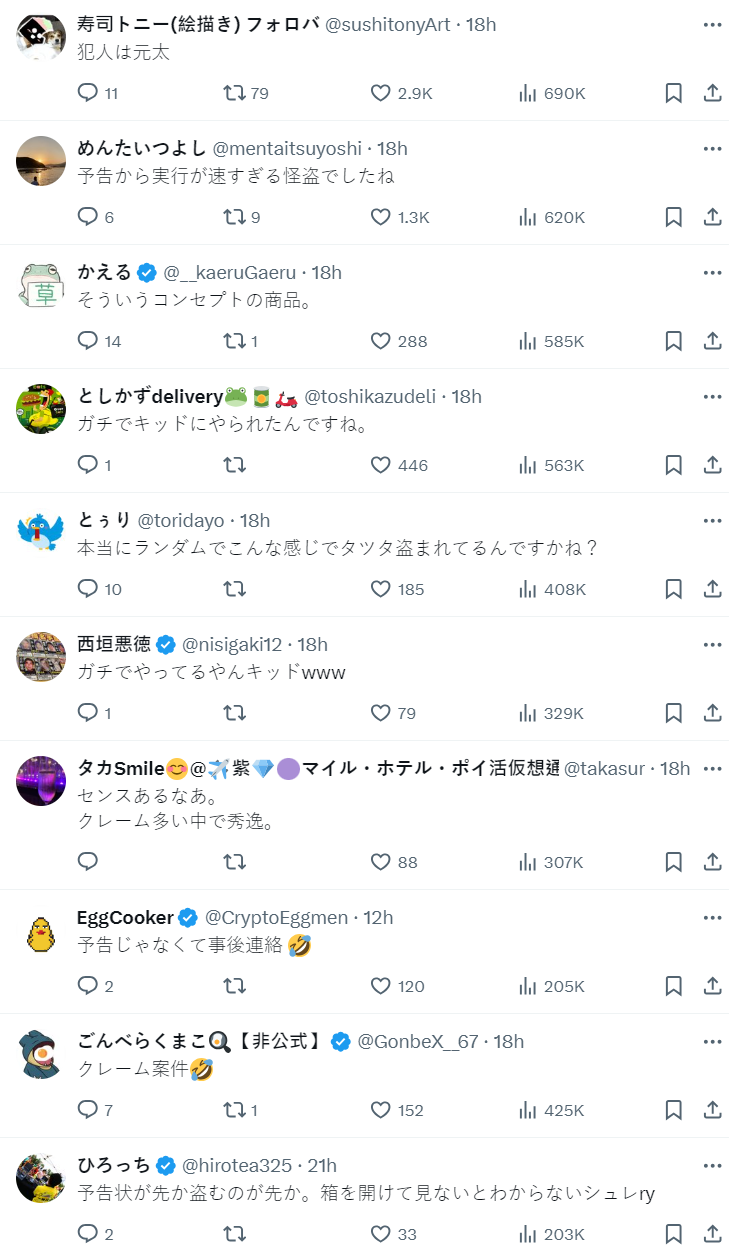Open more options for takasur's tweet
729x1246 pixels.
(x=712, y=769)
